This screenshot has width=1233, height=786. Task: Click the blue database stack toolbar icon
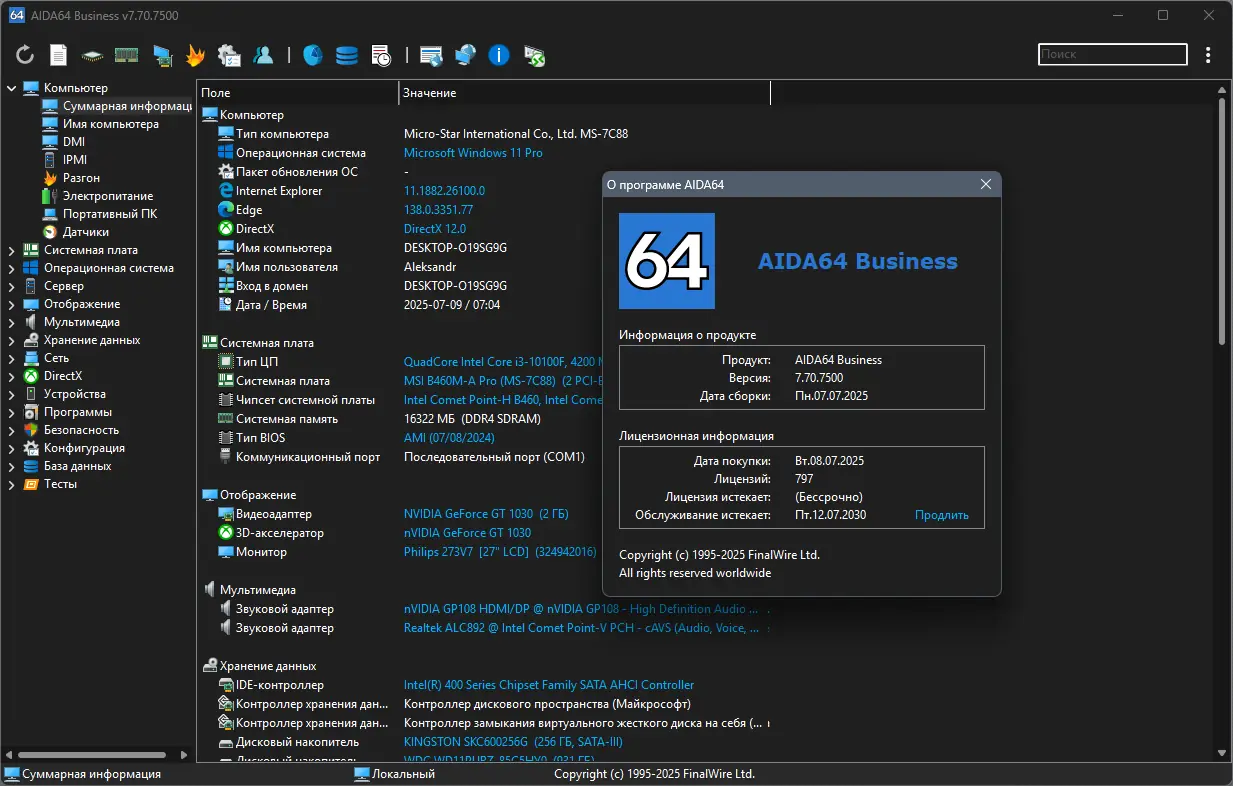(x=346, y=55)
